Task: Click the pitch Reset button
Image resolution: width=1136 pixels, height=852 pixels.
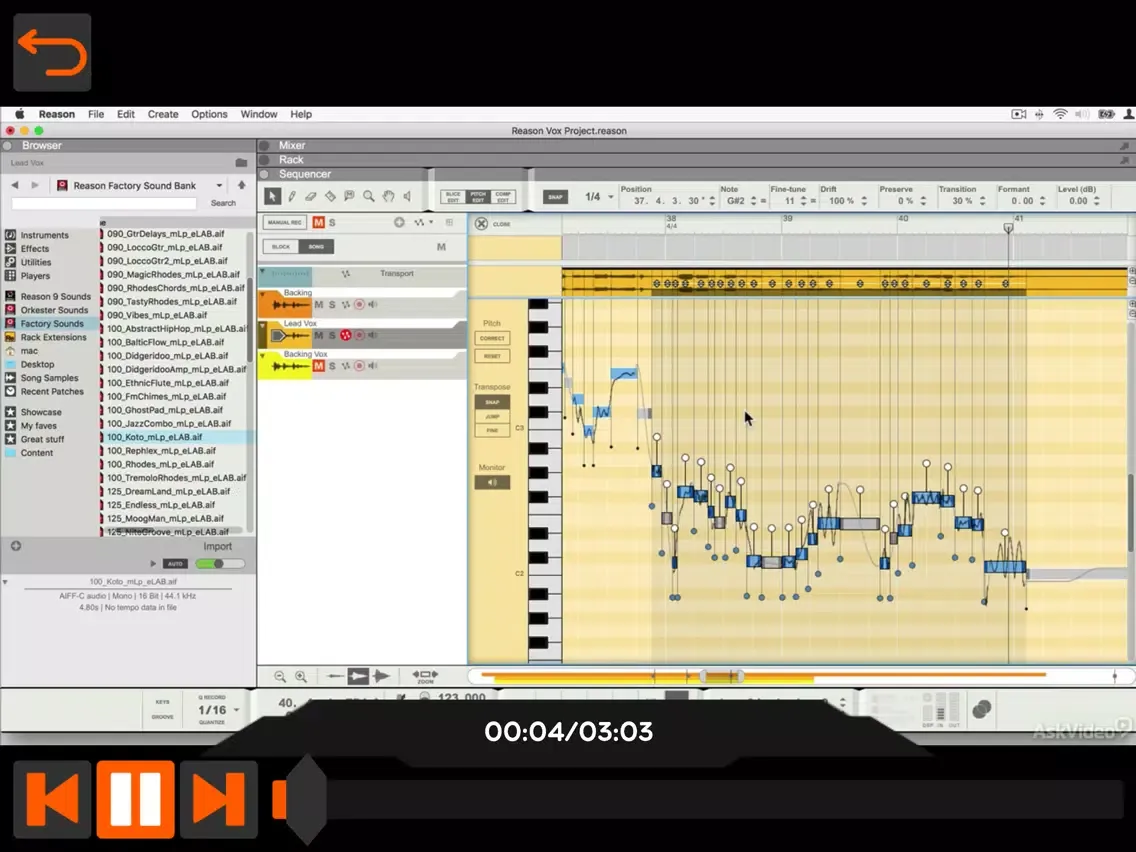Action: tap(492, 356)
